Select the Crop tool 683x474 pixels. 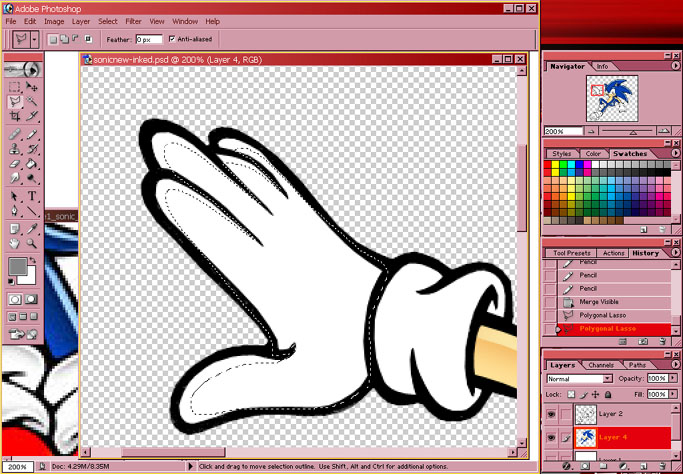pyautogui.click(x=15, y=116)
